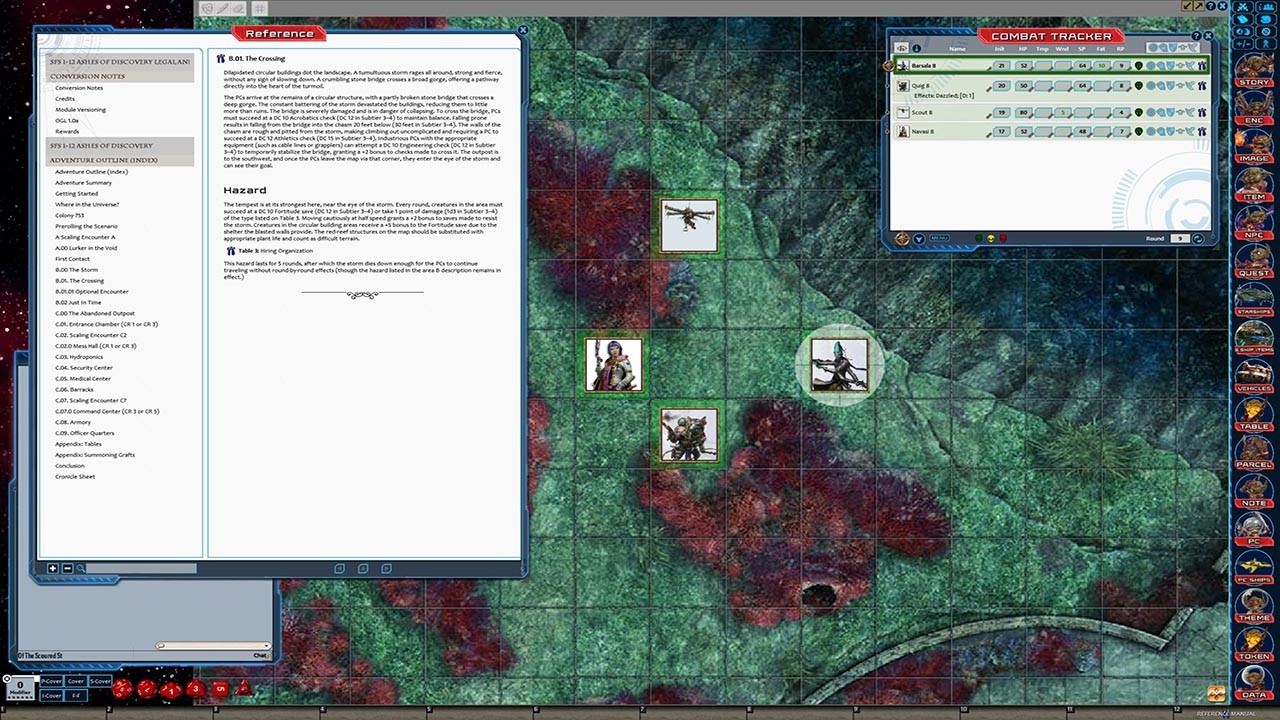Adjust the reference window zoom slider

click(x=140, y=568)
